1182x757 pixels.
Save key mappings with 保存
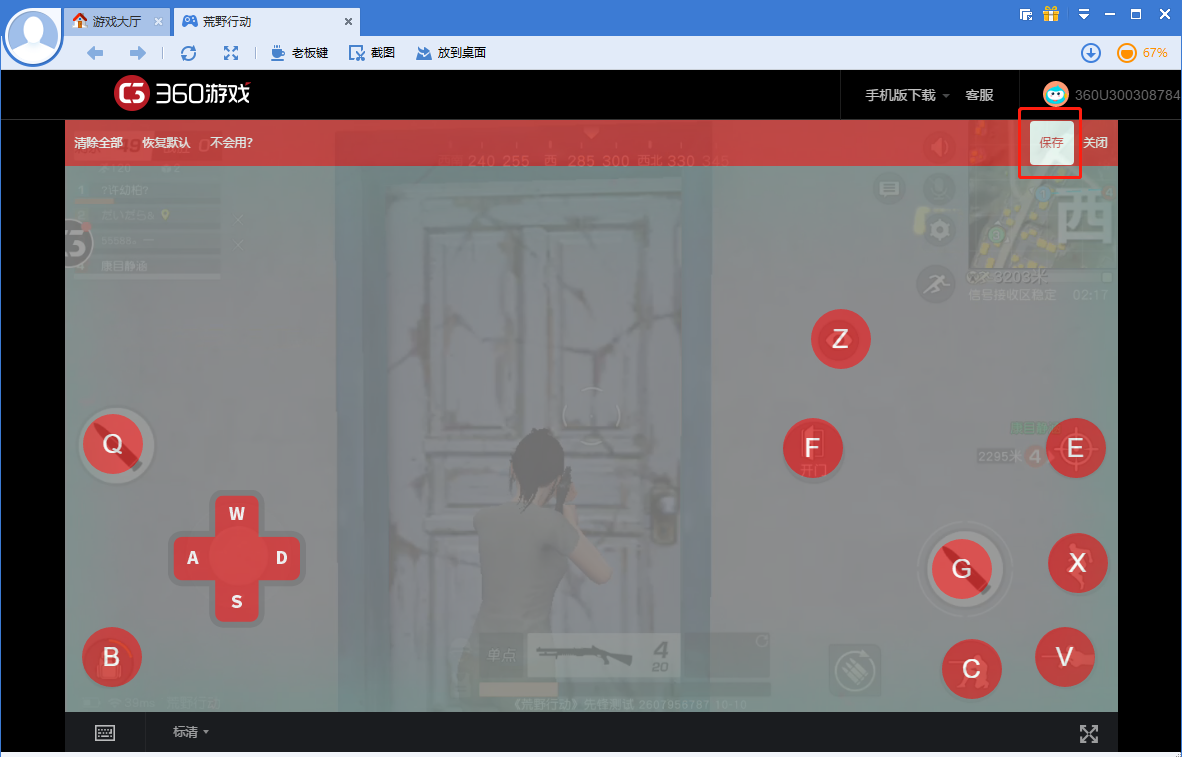click(1052, 143)
